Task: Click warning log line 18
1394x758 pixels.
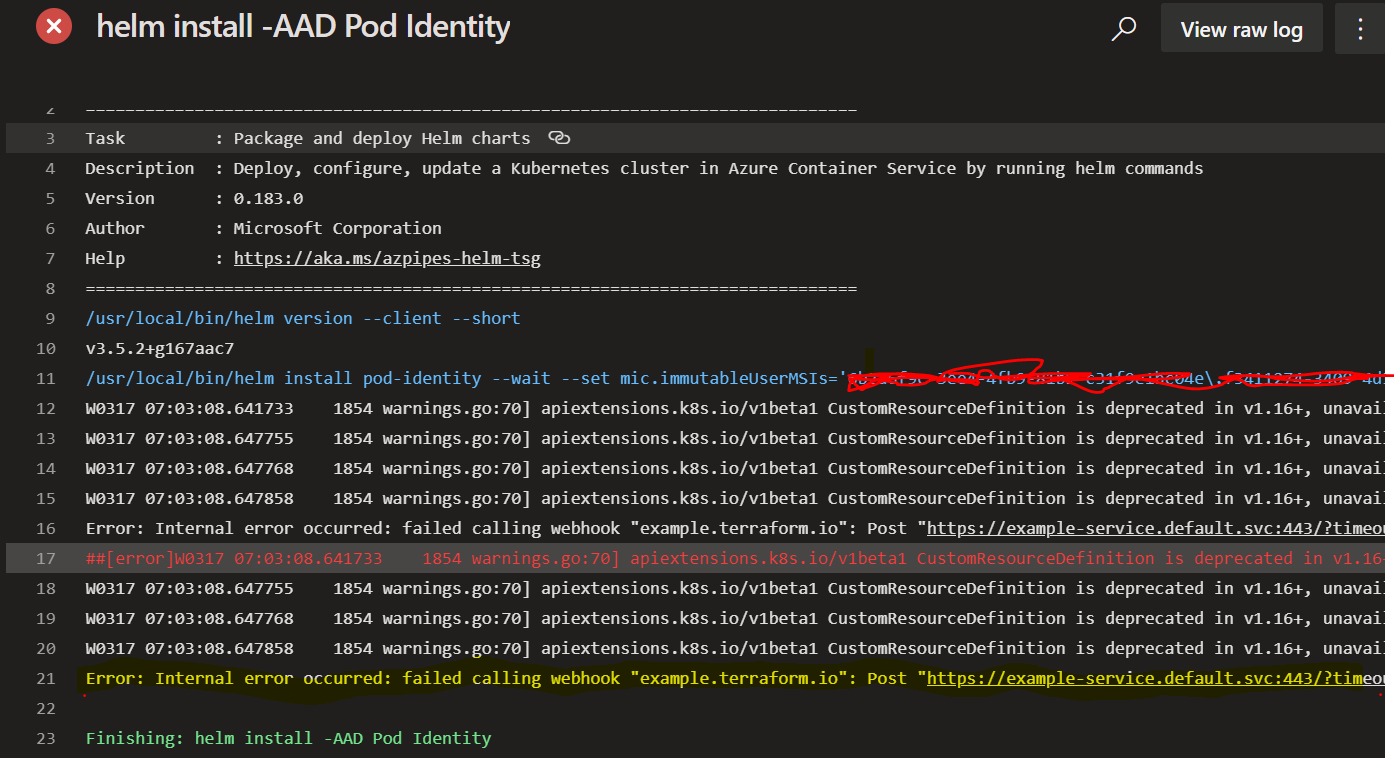Action: click(735, 588)
